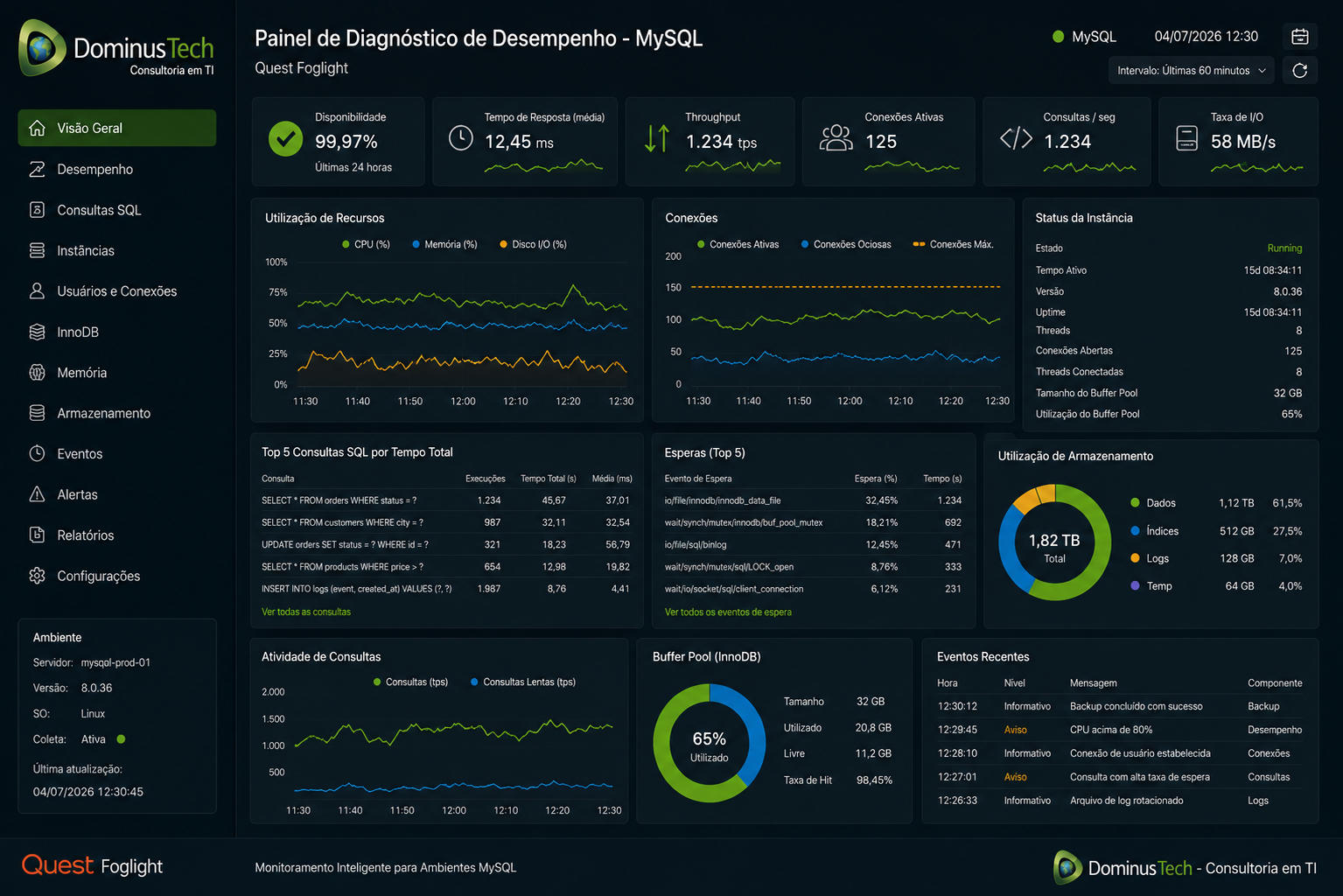The height and width of the screenshot is (896, 1343).
Task: Click Ver todos os eventos de espera link
Action: click(x=728, y=612)
